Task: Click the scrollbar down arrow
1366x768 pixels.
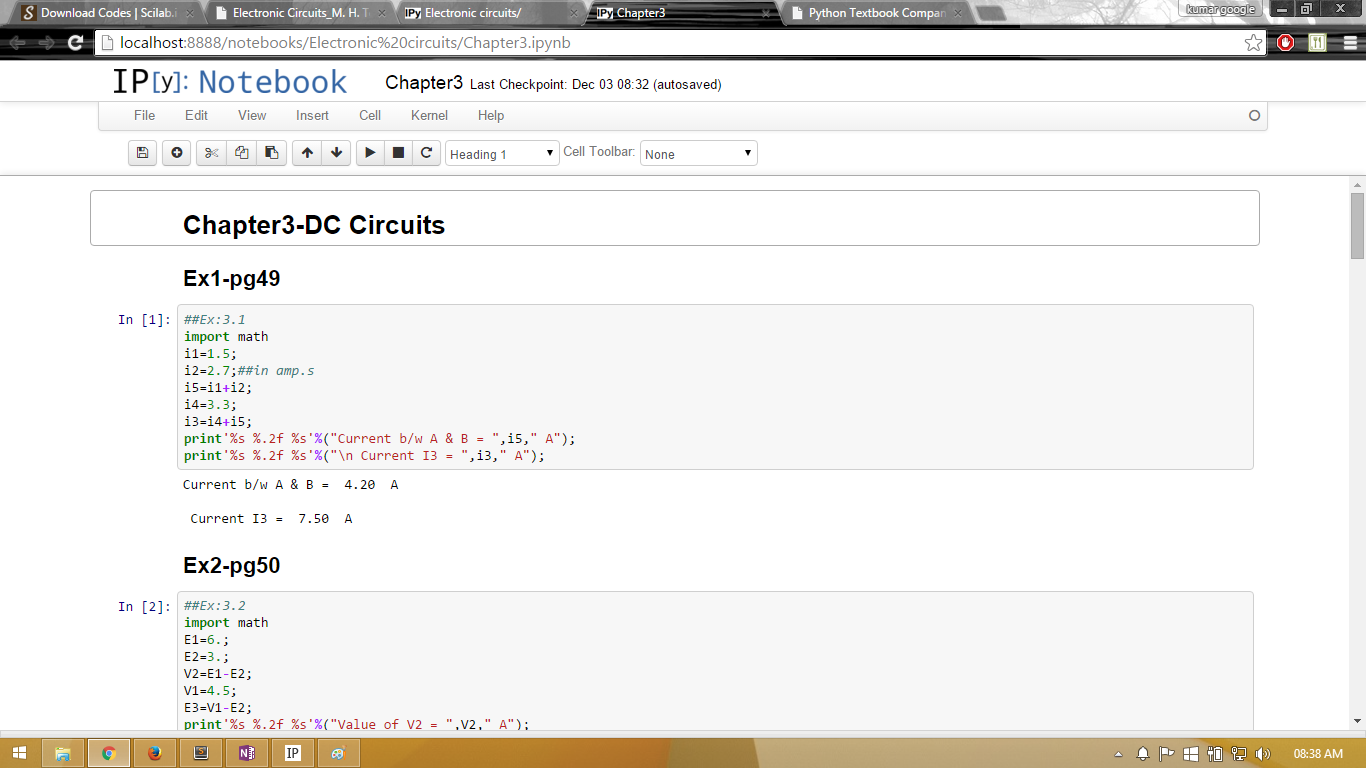Action: point(1357,721)
